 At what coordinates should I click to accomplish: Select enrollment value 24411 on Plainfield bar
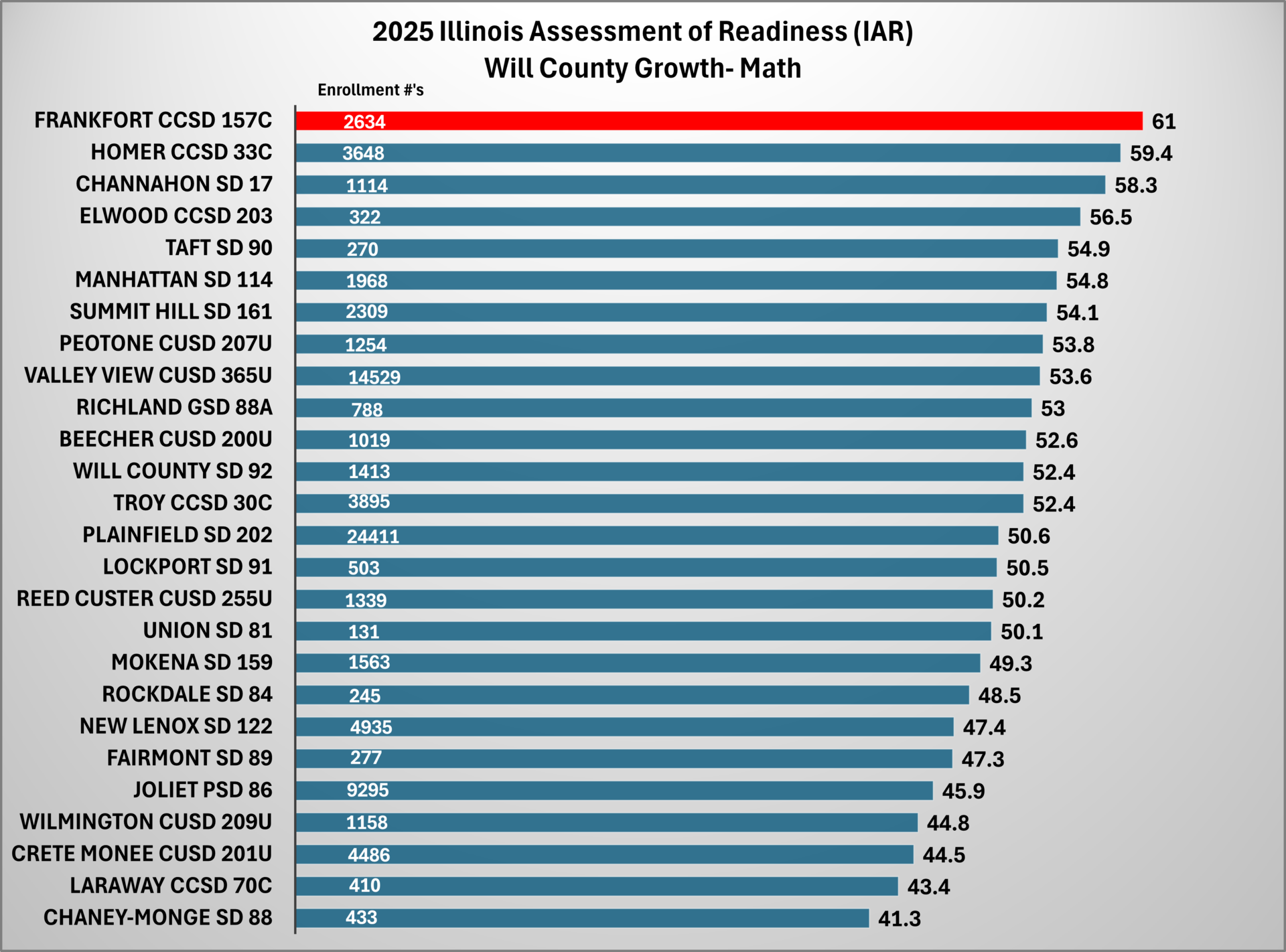[373, 536]
